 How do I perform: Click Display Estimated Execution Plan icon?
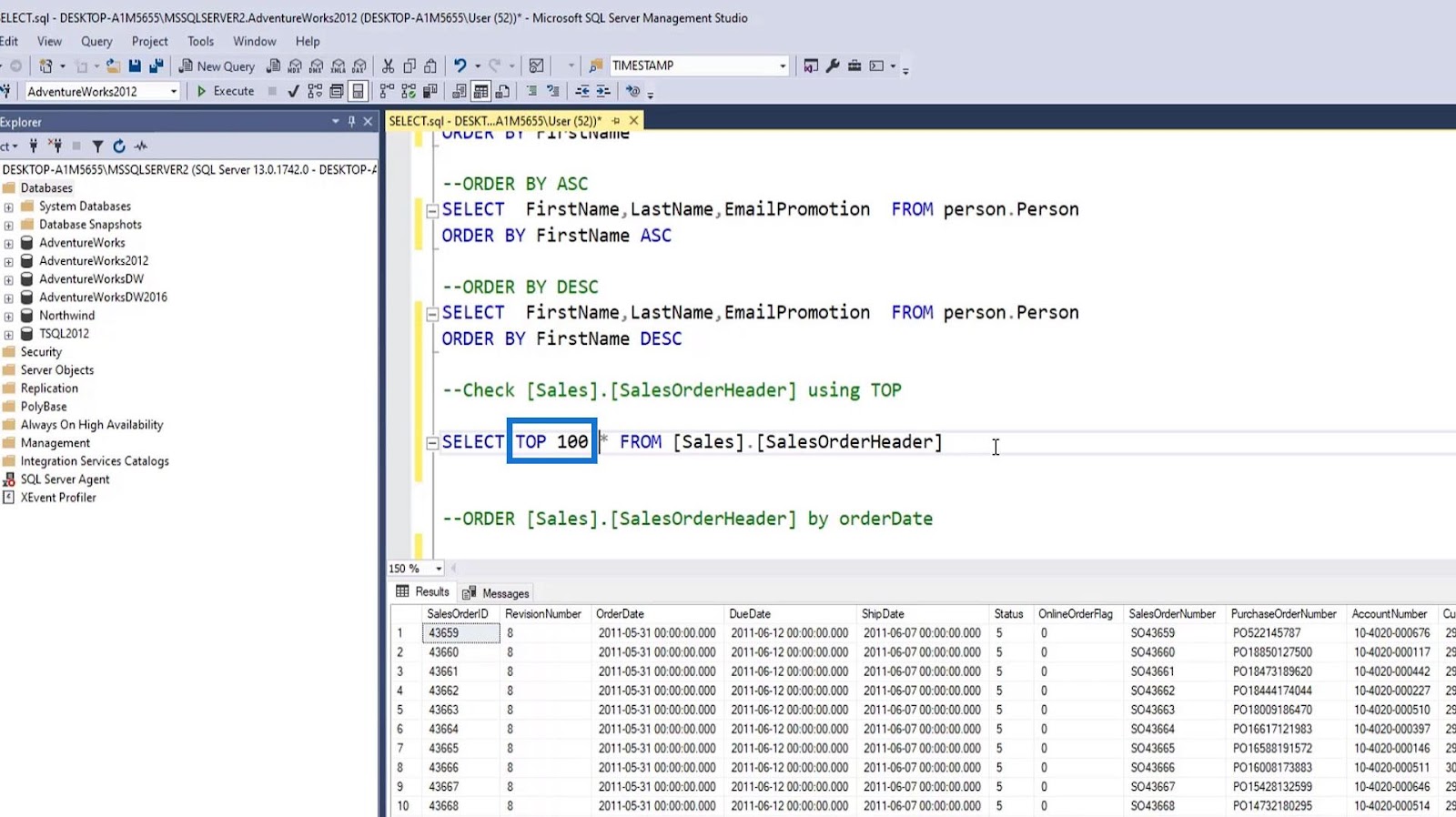point(315,91)
